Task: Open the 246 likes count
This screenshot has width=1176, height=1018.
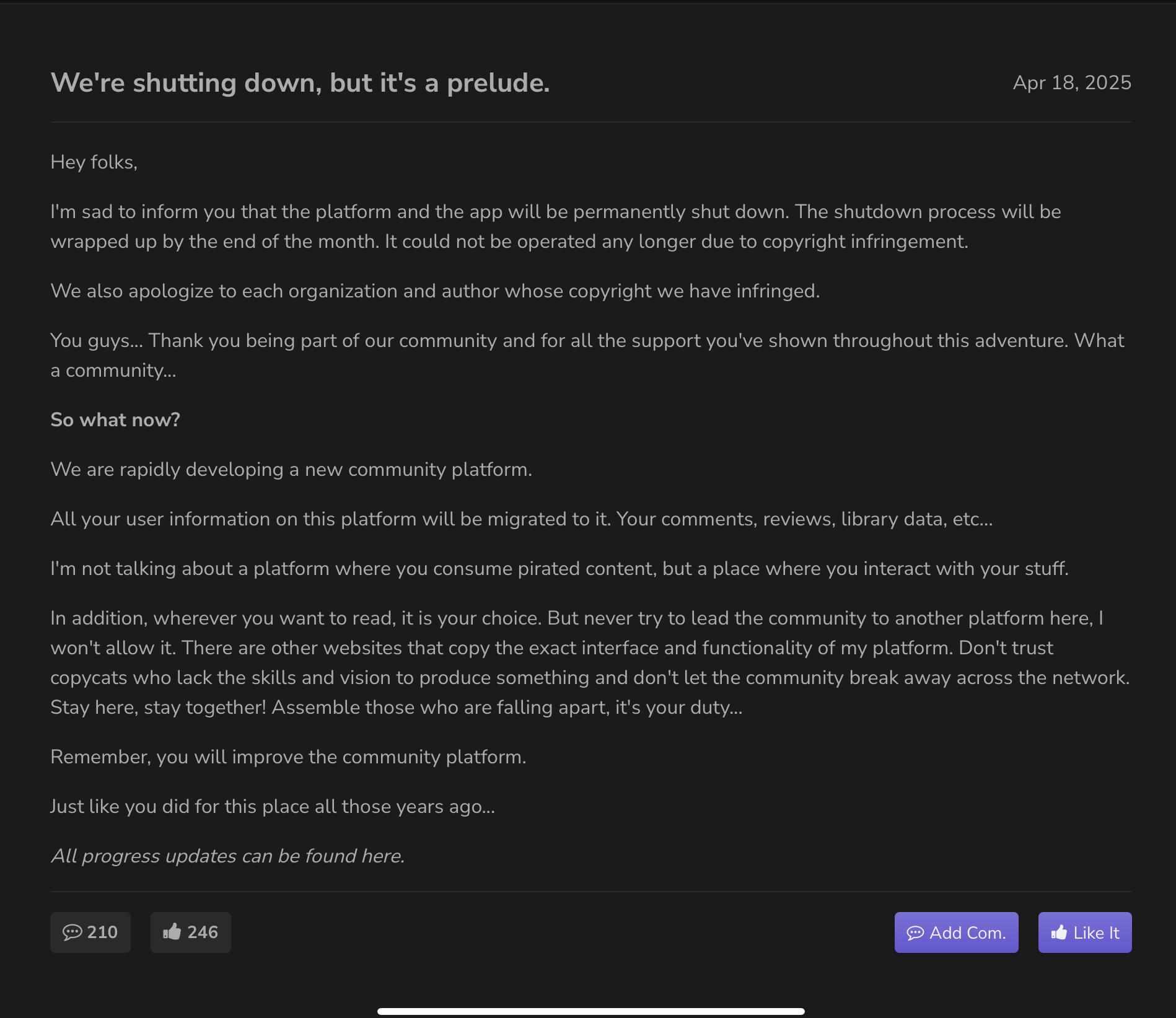Action: 202,932
